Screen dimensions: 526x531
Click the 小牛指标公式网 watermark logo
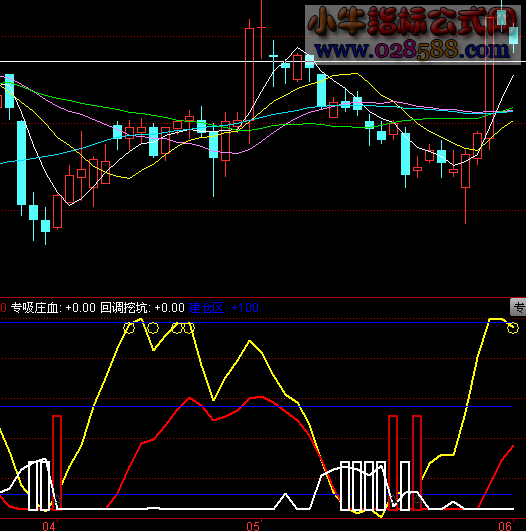[x=412, y=22]
